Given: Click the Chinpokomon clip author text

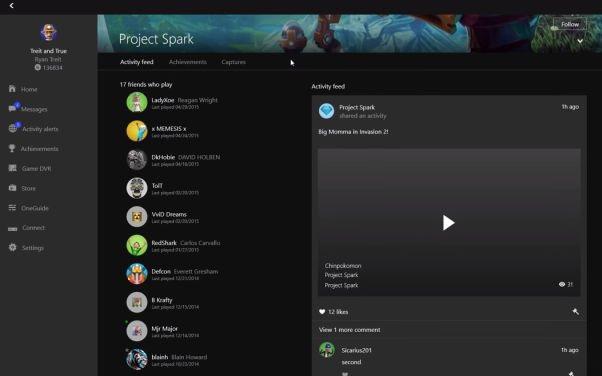Looking at the screenshot, I should pyautogui.click(x=343, y=265).
